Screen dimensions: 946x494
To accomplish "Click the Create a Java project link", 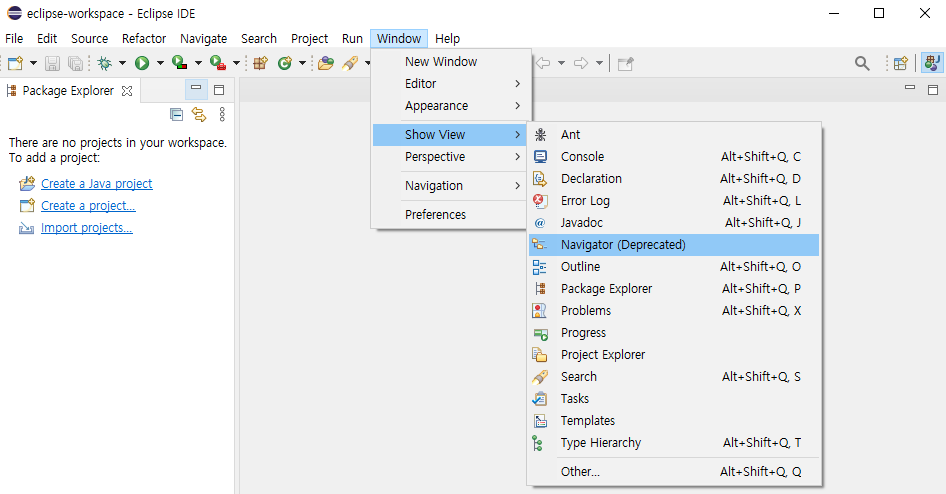I will click(97, 183).
